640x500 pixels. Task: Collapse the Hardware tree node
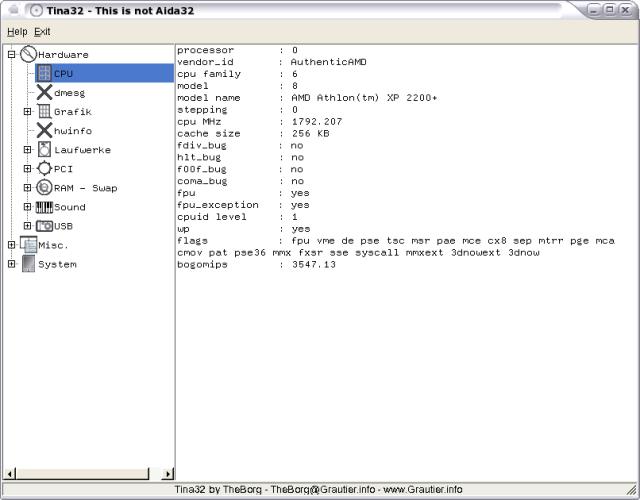[x=11, y=54]
